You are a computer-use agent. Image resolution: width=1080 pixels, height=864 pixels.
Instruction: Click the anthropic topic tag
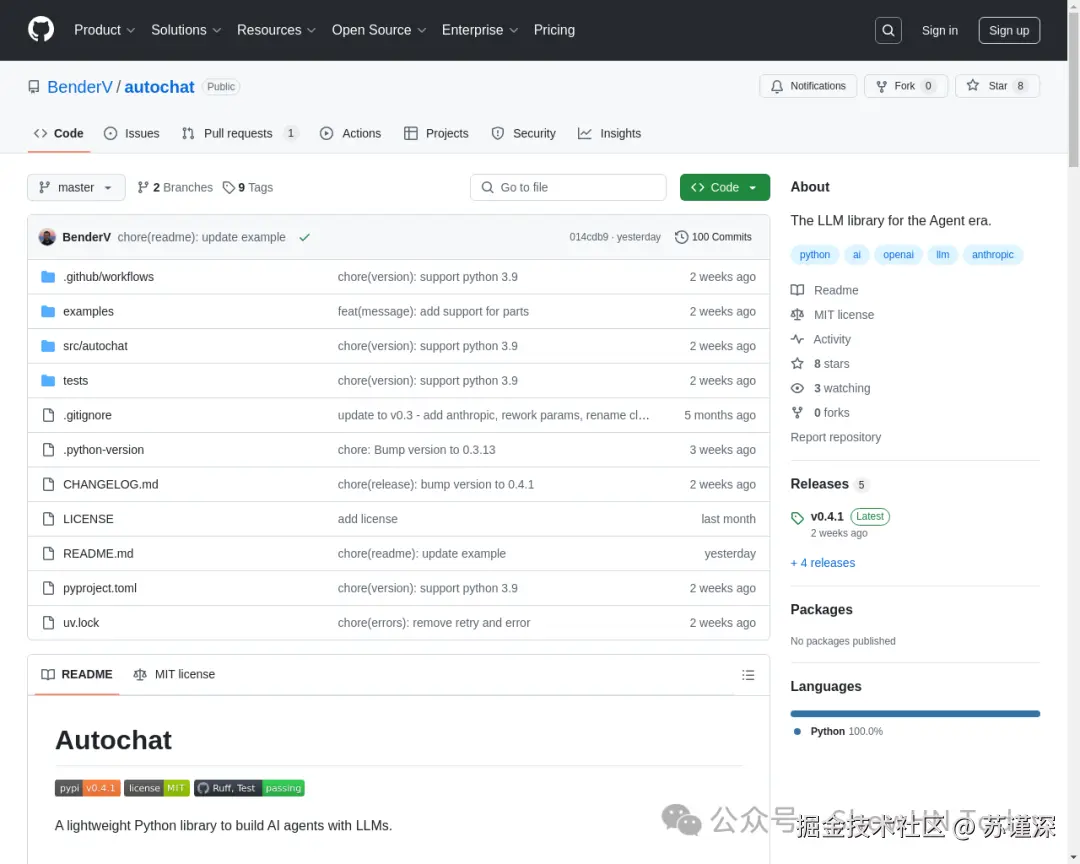[993, 255]
